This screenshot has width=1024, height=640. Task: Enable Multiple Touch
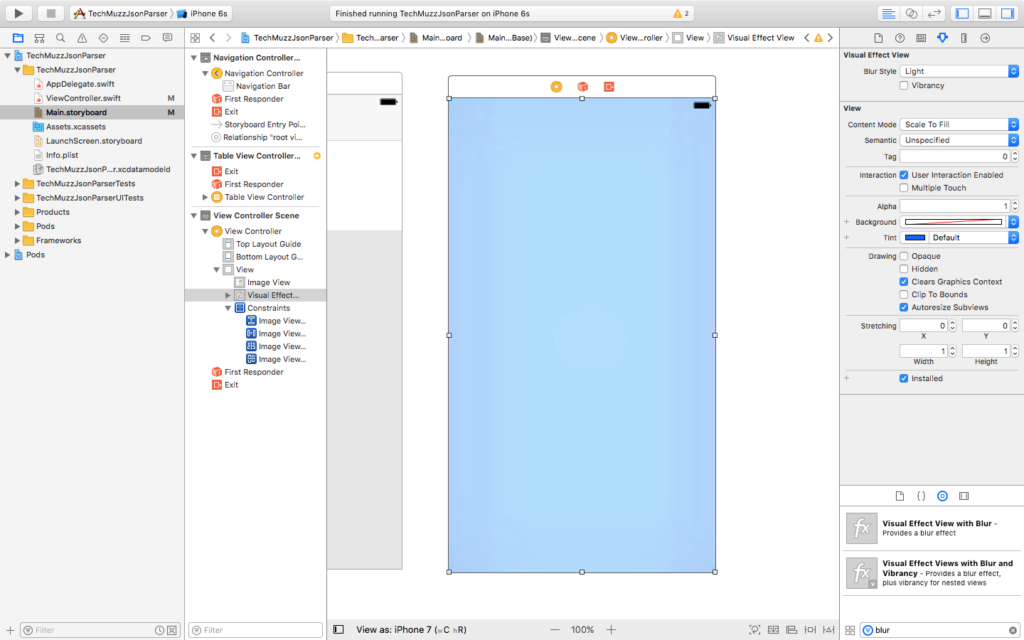coord(904,188)
